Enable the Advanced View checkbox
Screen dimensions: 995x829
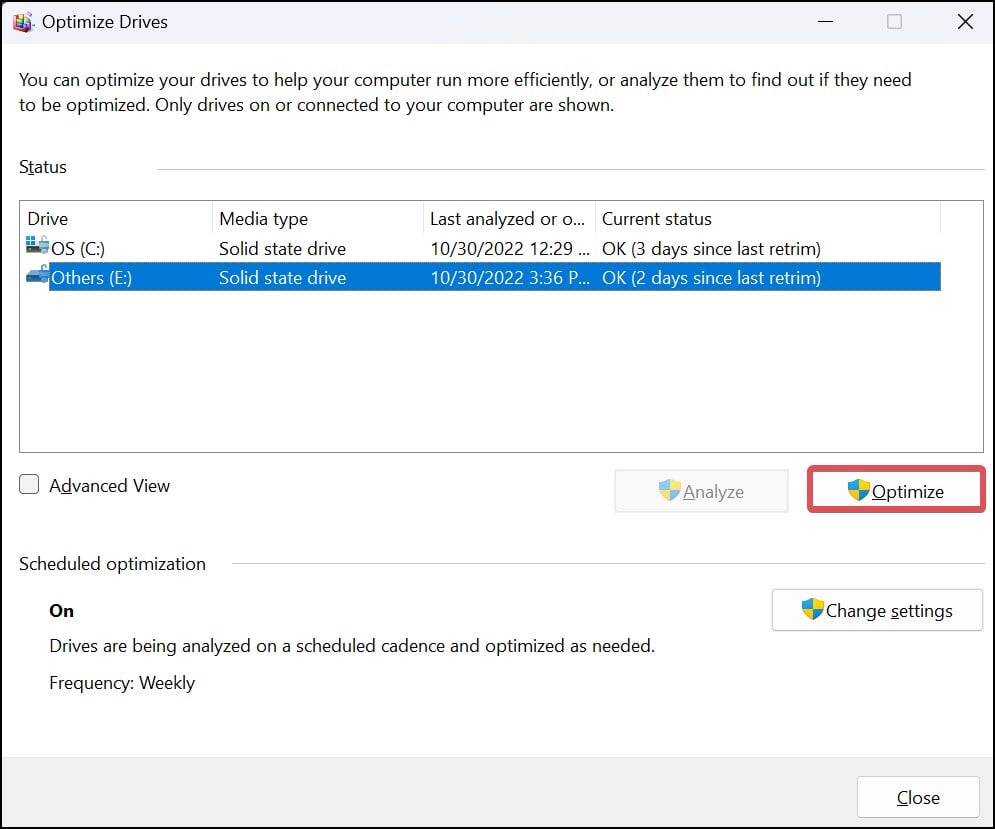coord(30,486)
